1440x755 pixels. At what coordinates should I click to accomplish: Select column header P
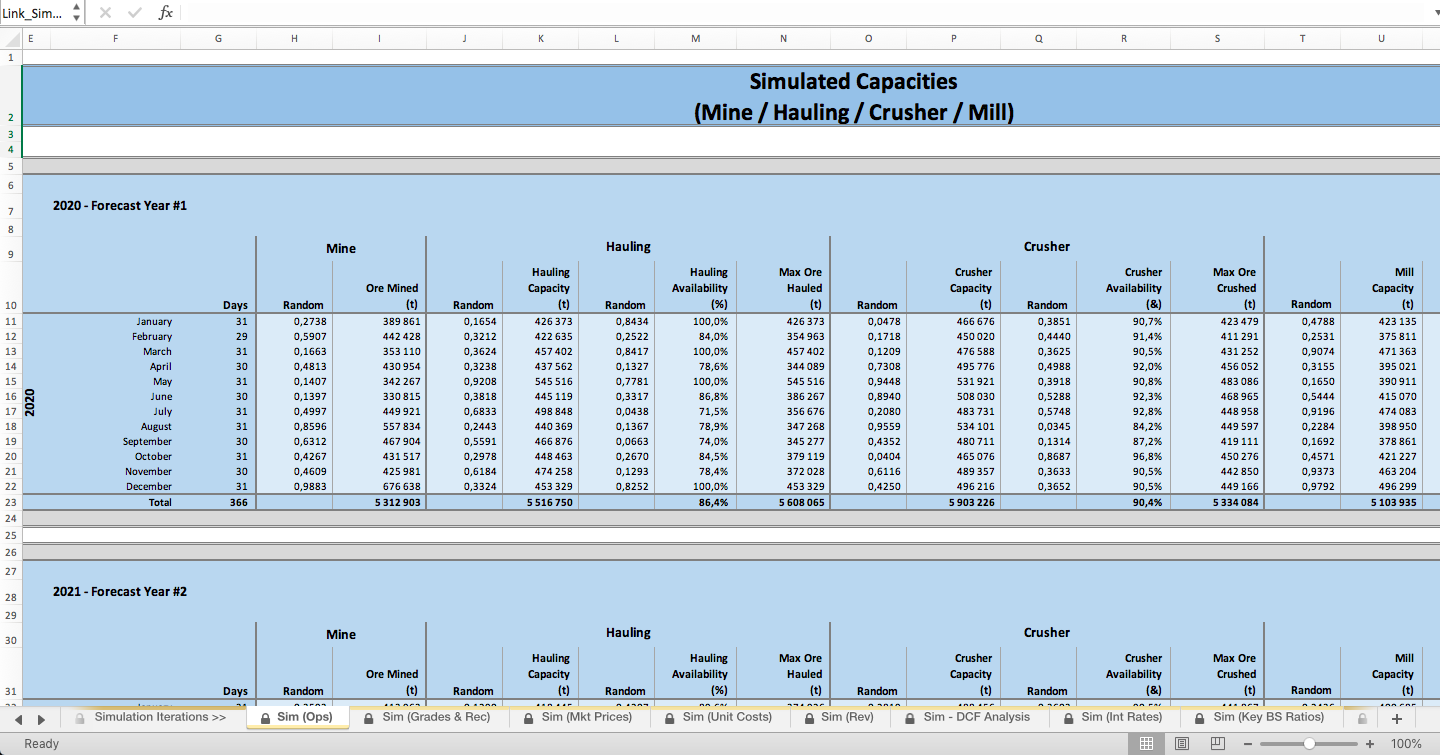[953, 39]
